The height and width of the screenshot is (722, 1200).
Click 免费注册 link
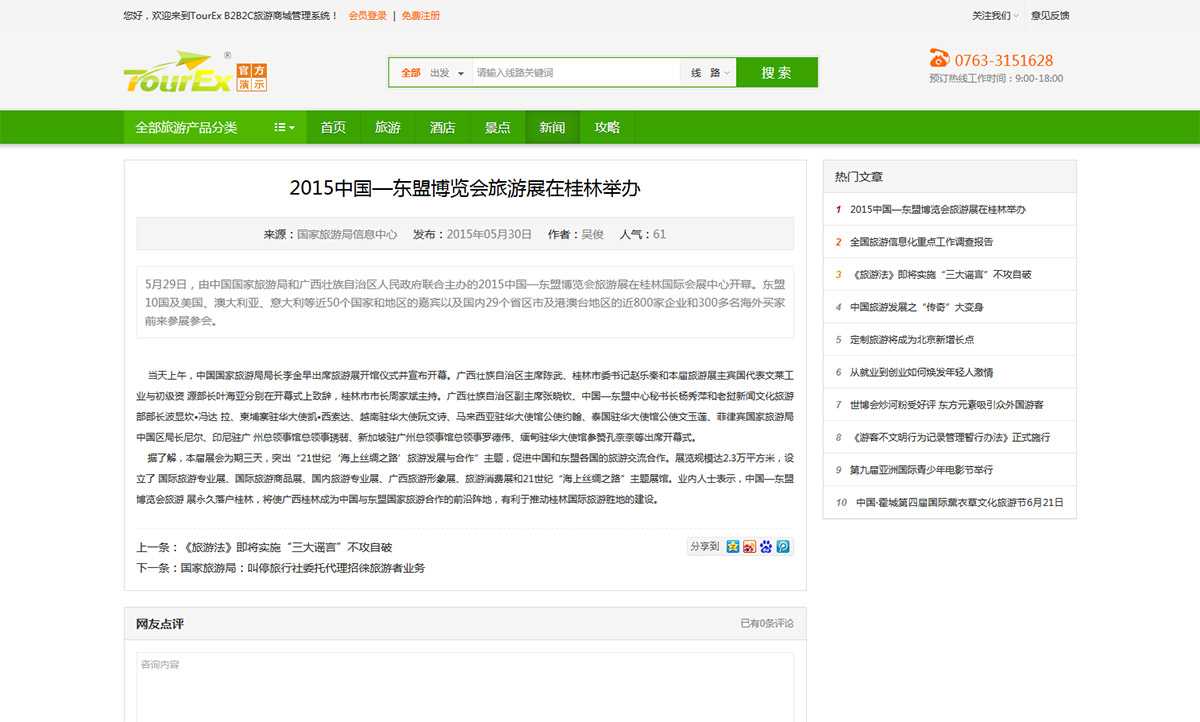[420, 16]
